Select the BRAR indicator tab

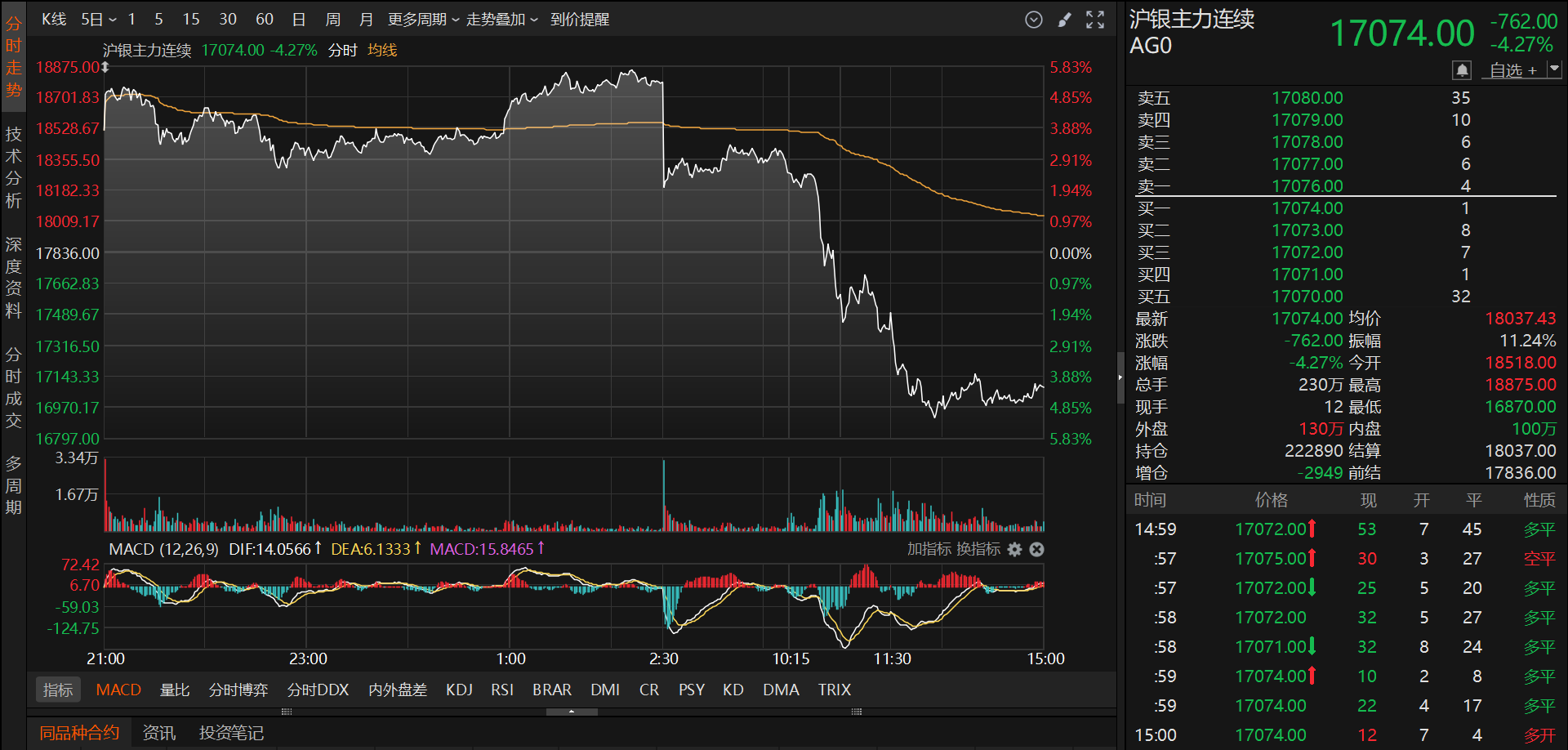click(552, 690)
